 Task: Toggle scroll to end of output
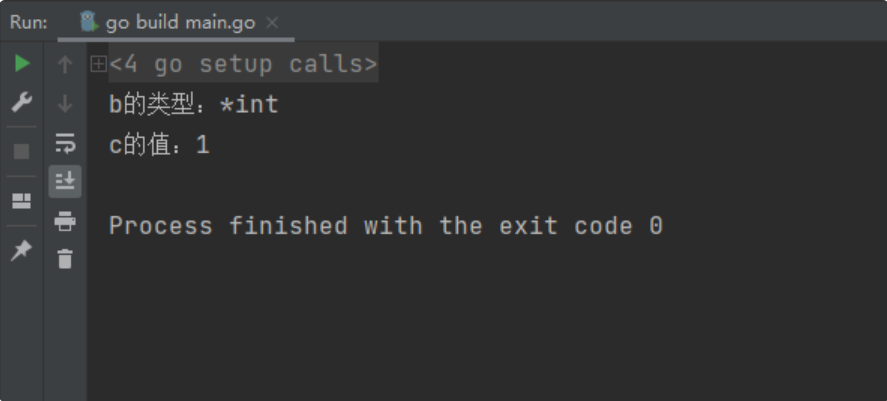tap(65, 182)
